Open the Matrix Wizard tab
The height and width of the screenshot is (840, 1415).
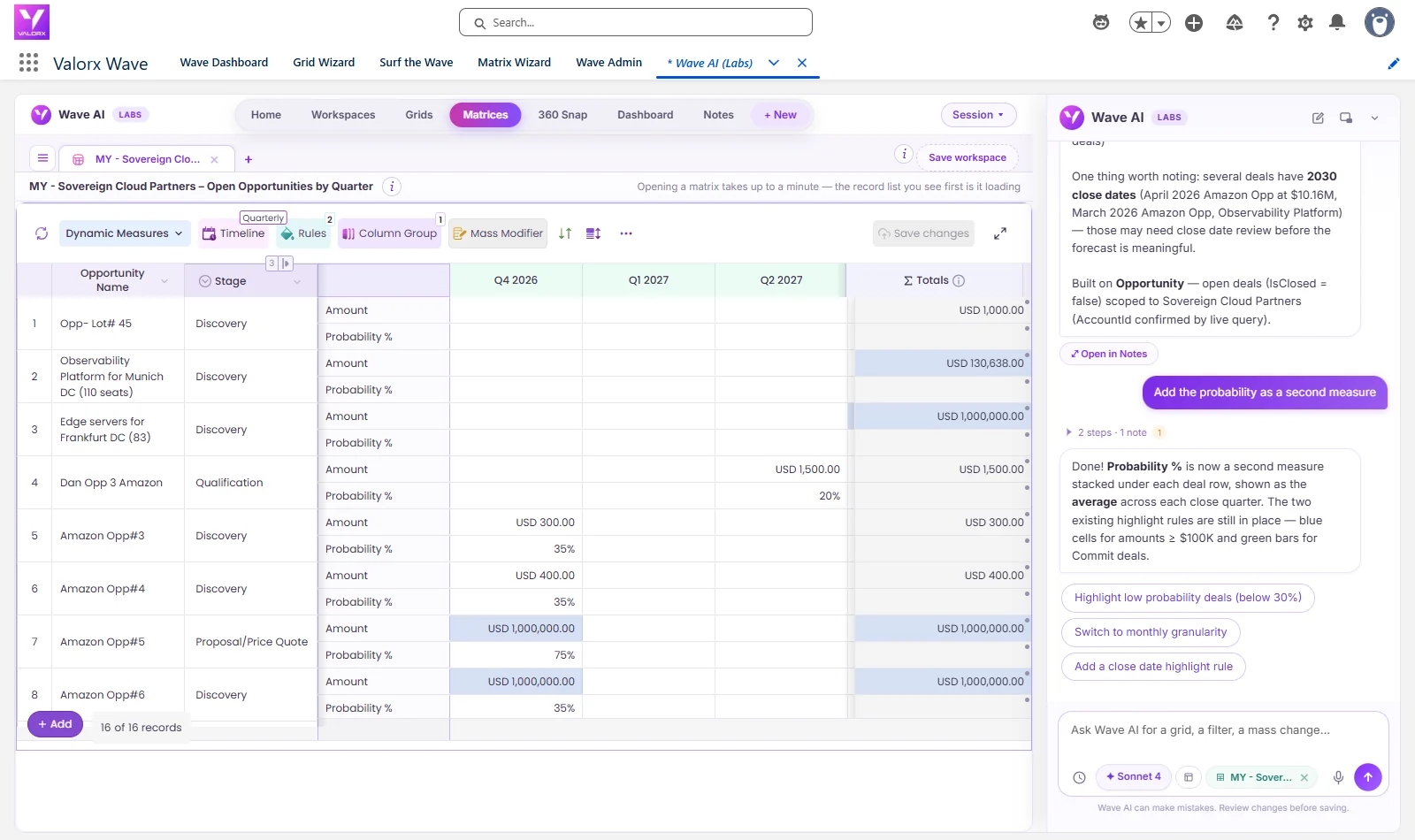click(x=514, y=63)
